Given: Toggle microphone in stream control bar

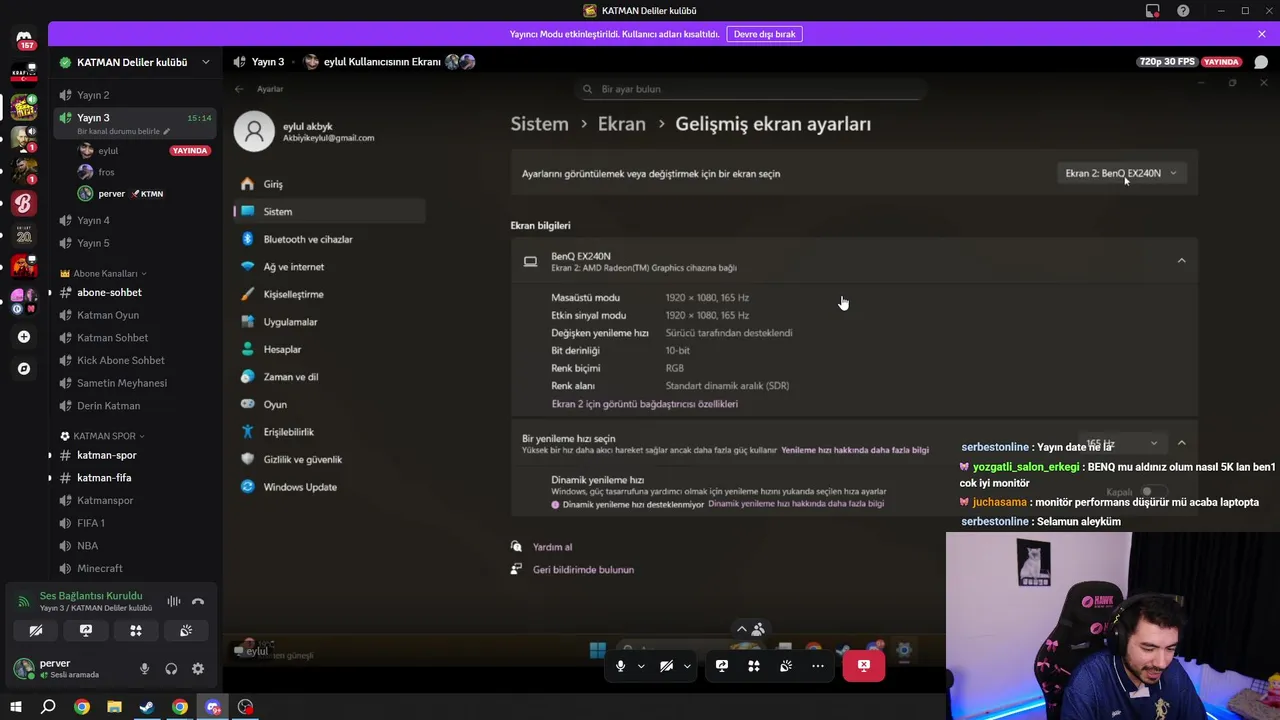Looking at the screenshot, I should [x=621, y=666].
